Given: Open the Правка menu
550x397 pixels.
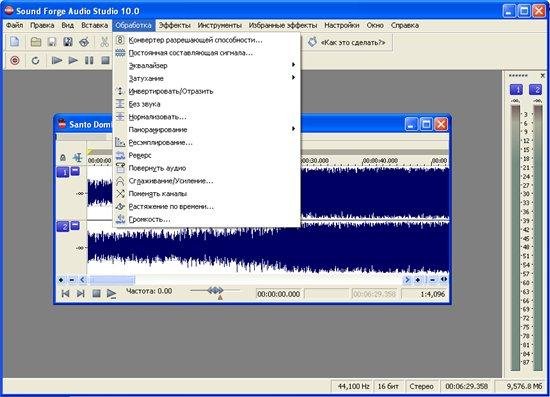Looking at the screenshot, I should coord(42,25).
